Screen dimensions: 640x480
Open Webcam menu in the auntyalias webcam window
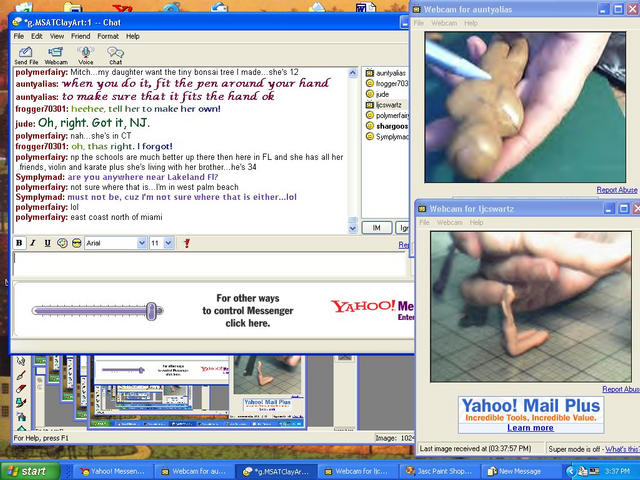click(444, 23)
